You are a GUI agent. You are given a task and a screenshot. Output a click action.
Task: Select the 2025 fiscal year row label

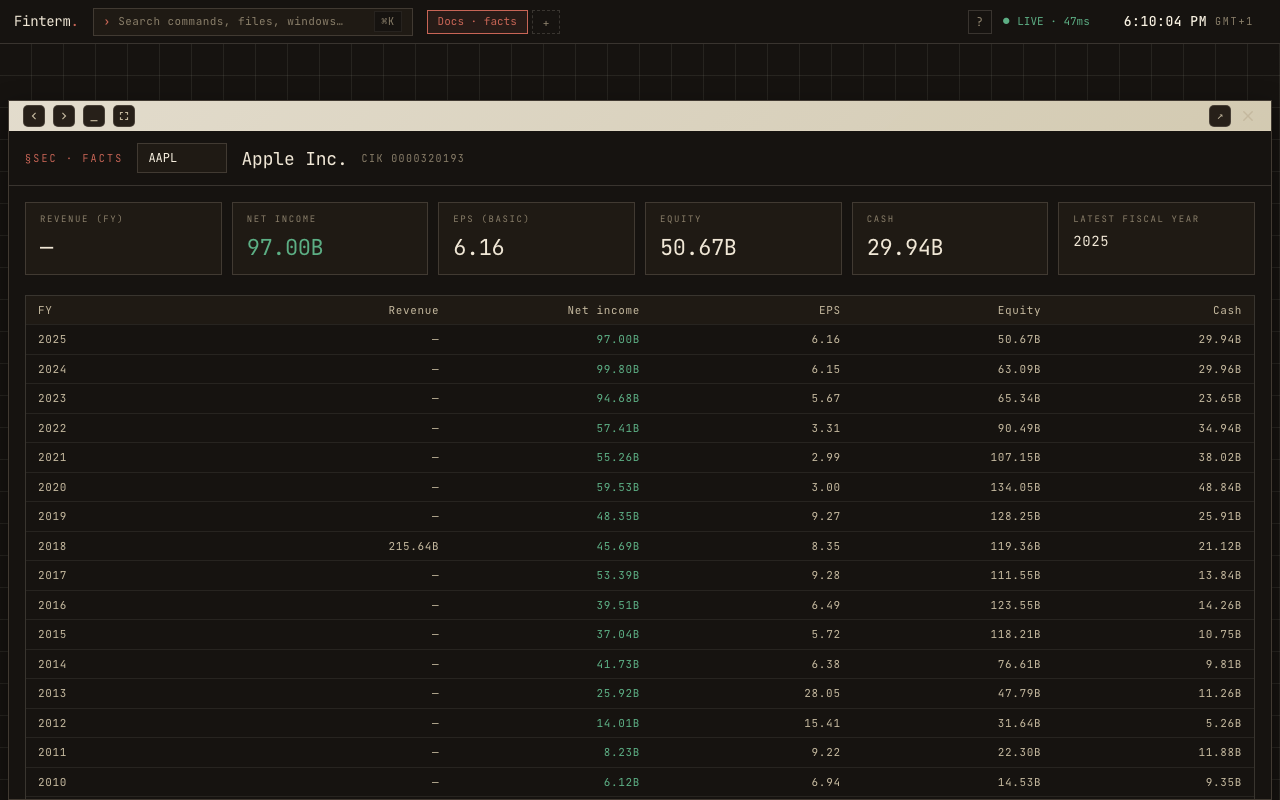[52, 340]
